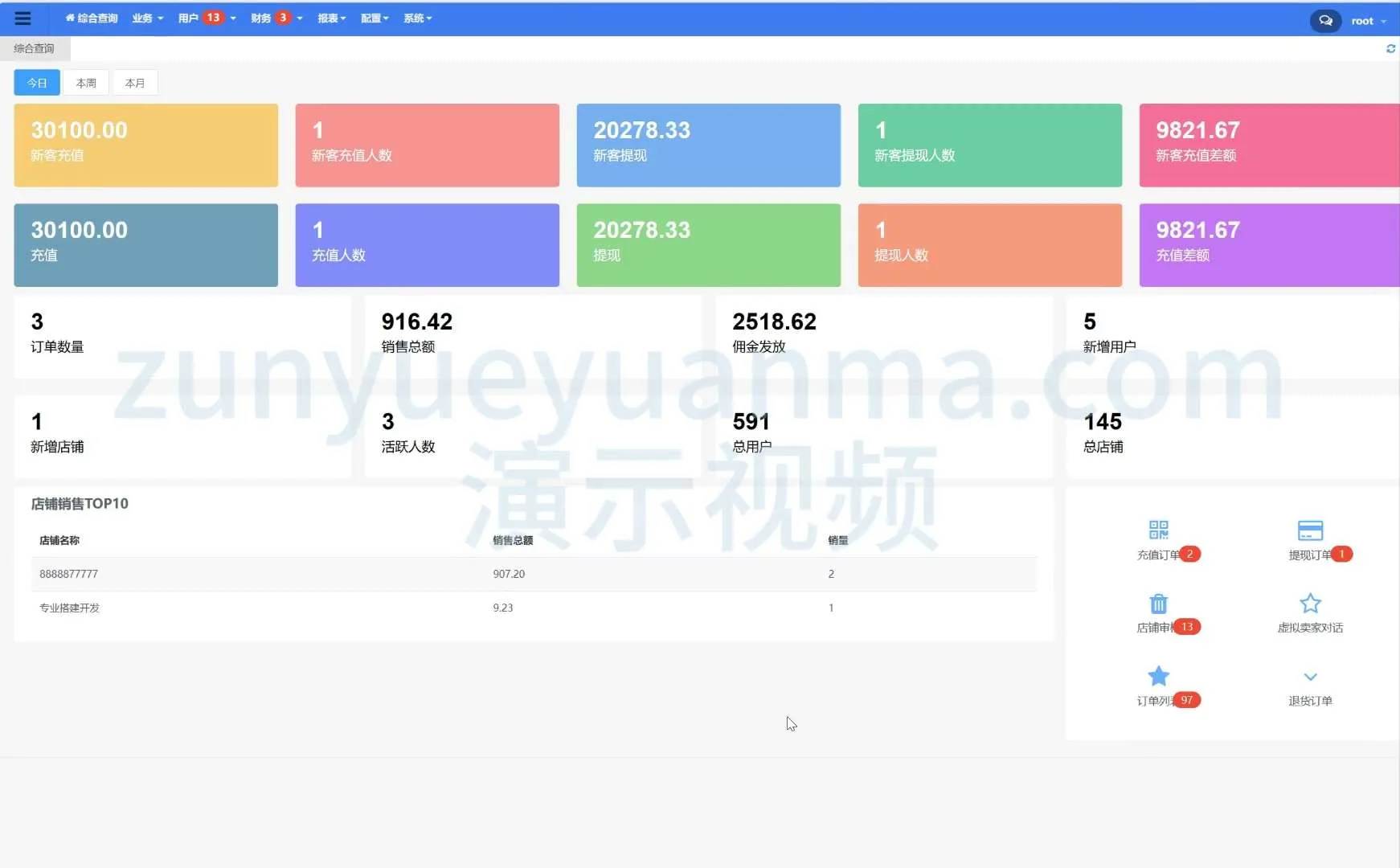Select the 今日 time filter

pos(37,83)
